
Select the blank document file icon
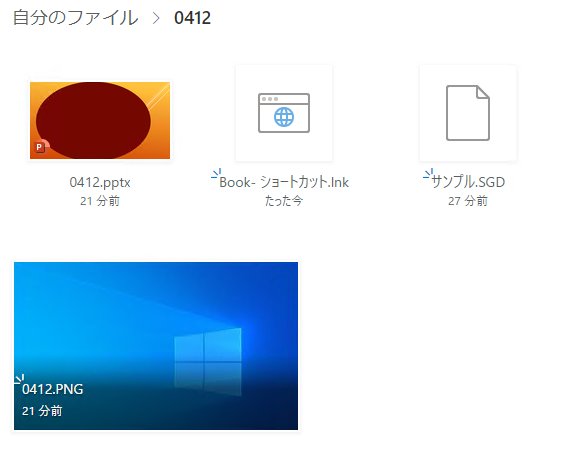click(468, 113)
